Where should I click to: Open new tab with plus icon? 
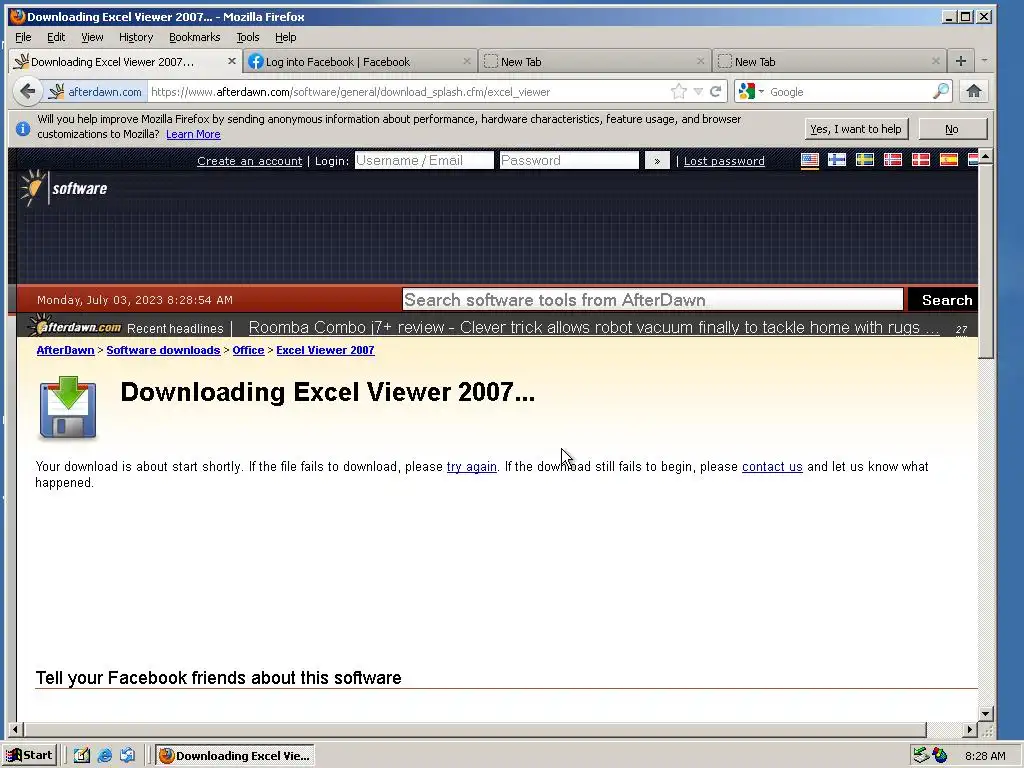pos(961,61)
